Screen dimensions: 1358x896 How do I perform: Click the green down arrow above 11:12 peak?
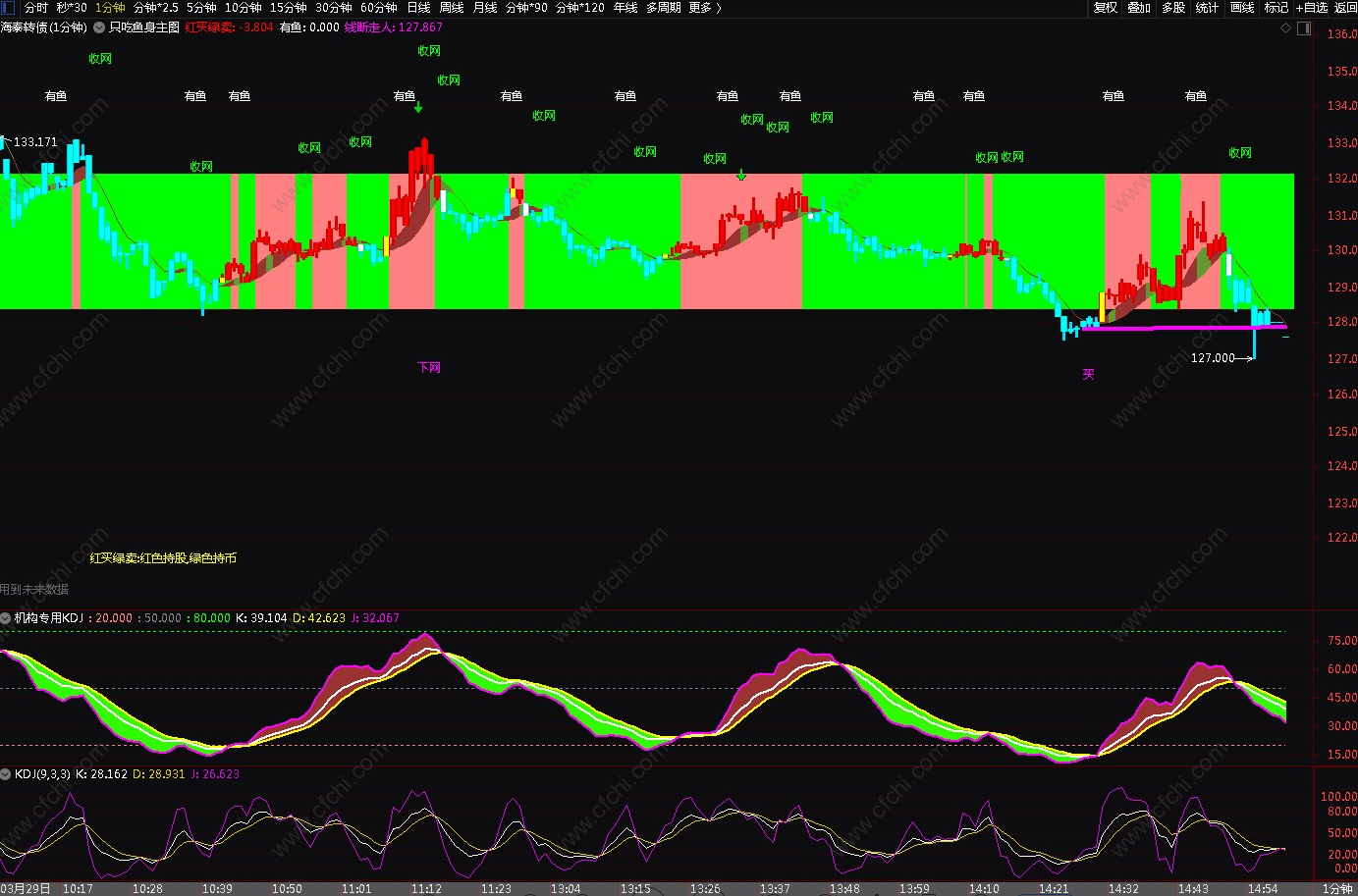coord(418,108)
